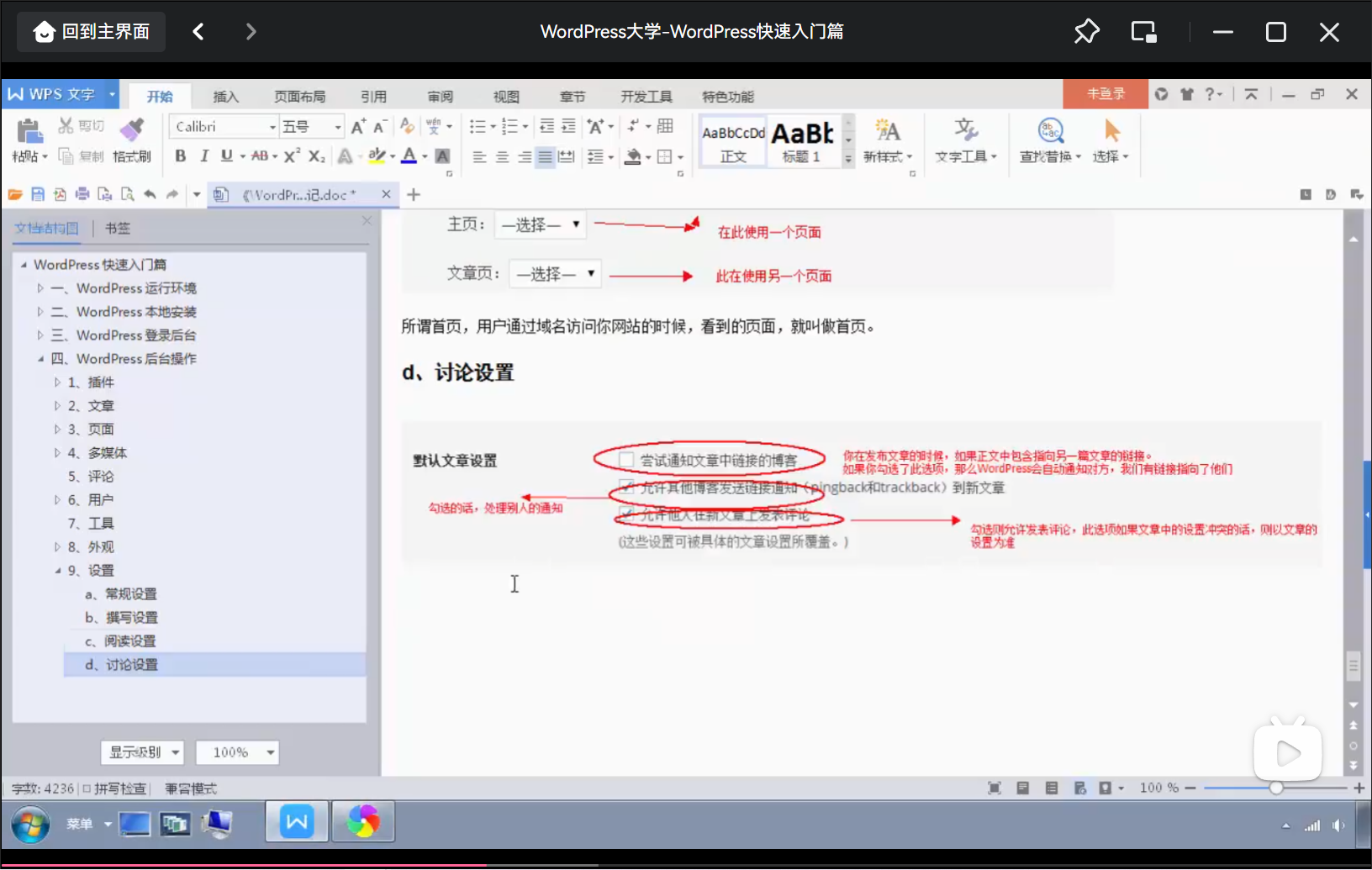Viewport: 1372px width, 870px height.
Task: Apply subscript X₂ formatting
Action: click(x=316, y=156)
